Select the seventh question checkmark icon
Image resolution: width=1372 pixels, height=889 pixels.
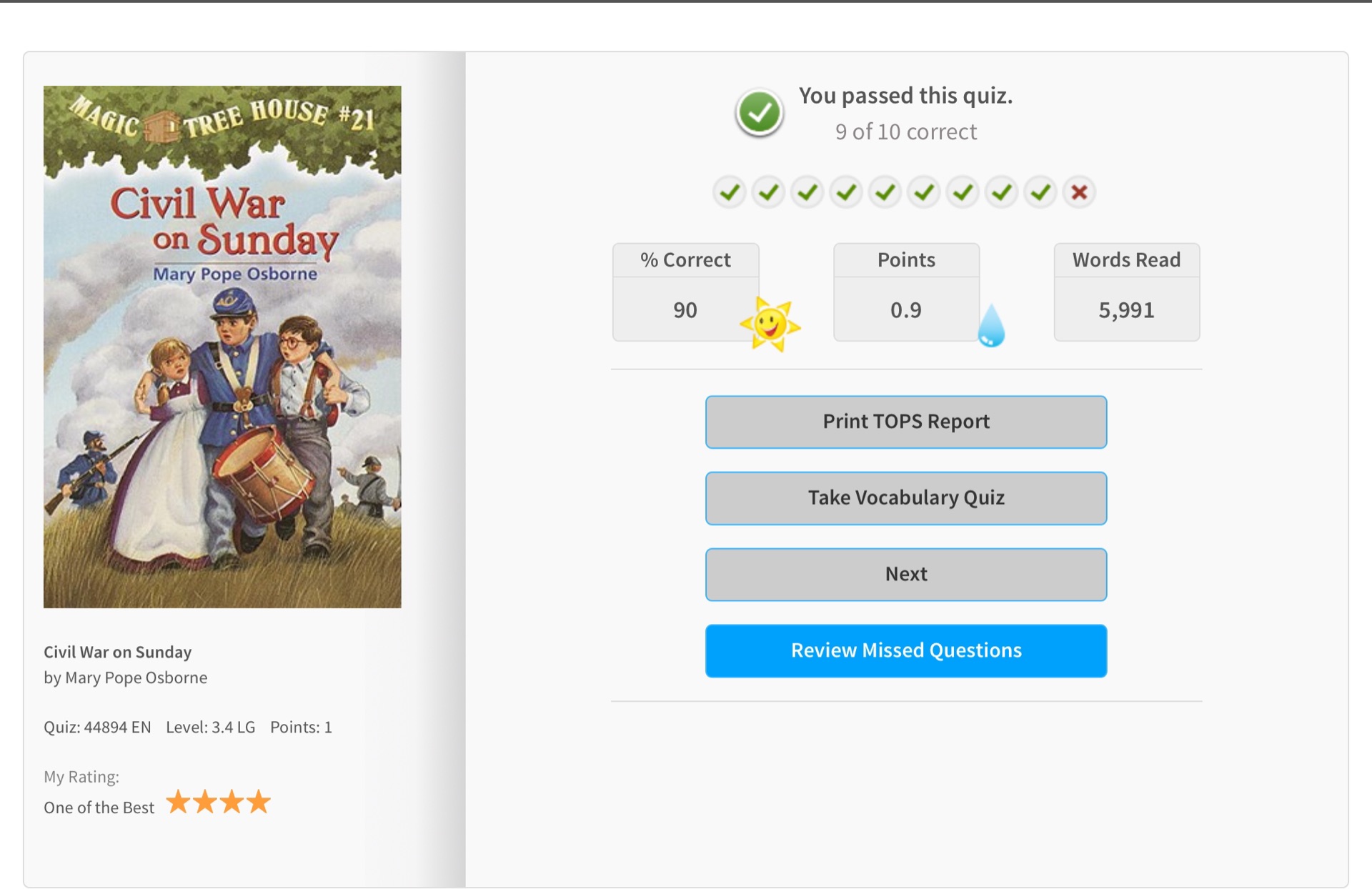click(963, 192)
